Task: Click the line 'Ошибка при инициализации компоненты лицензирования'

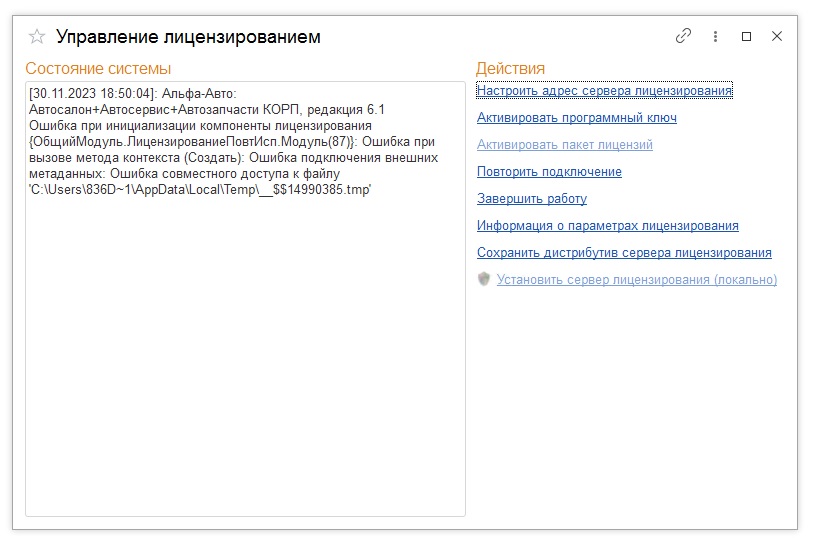Action: tap(200, 126)
